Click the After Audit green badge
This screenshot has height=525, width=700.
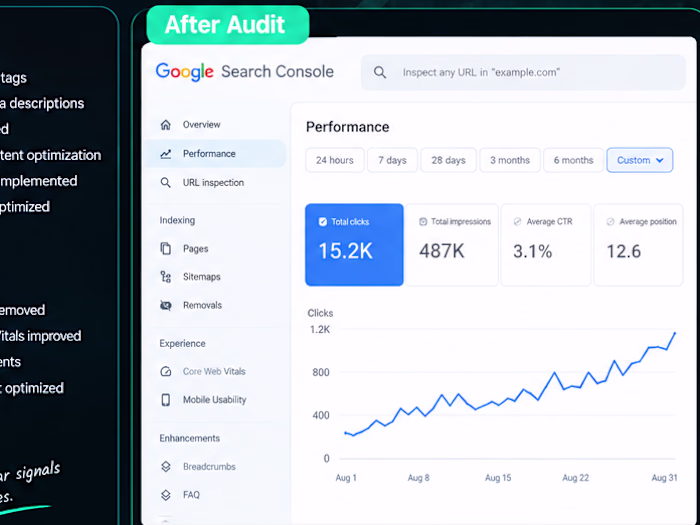[x=228, y=25]
